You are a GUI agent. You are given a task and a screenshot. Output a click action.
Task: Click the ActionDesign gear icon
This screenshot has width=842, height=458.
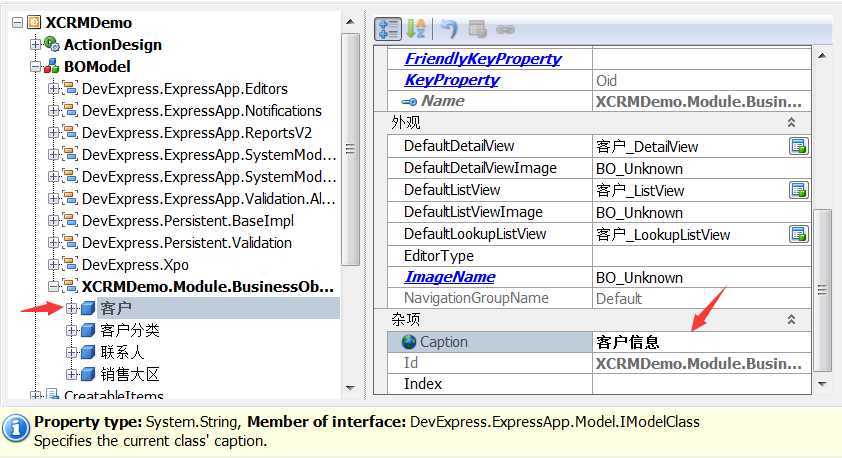point(52,44)
